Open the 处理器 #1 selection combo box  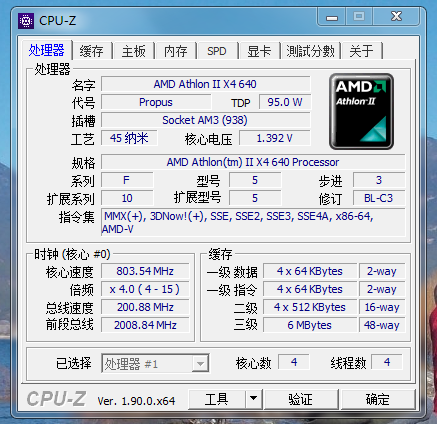tap(155, 363)
